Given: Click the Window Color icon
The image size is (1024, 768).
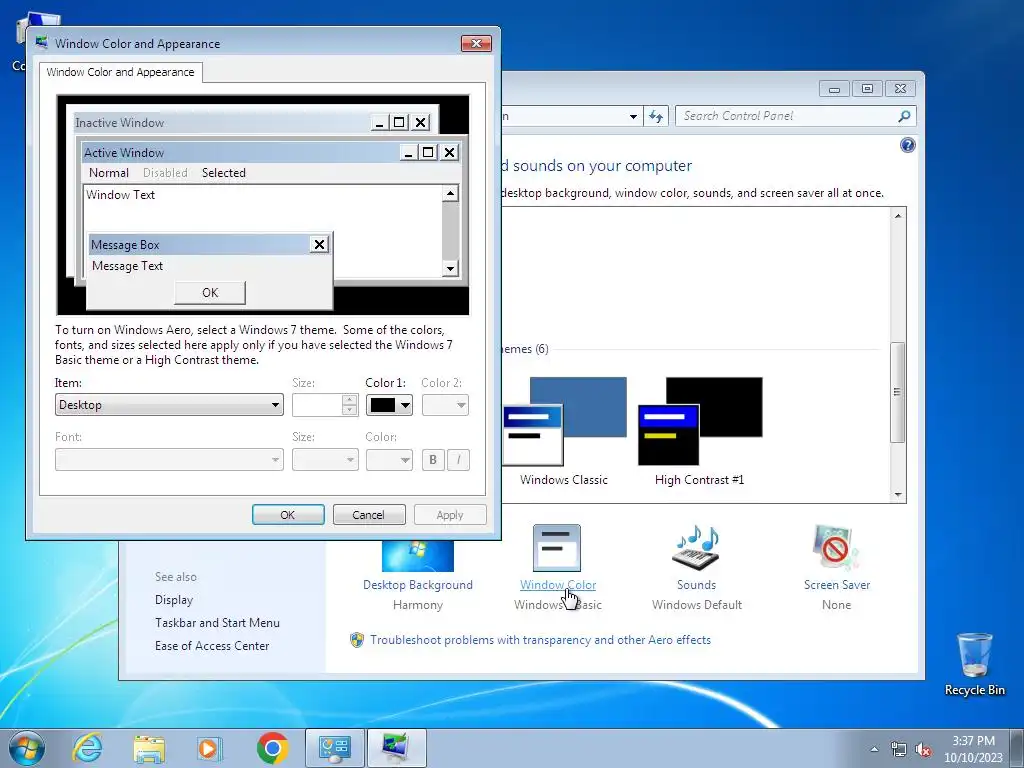Looking at the screenshot, I should (557, 548).
